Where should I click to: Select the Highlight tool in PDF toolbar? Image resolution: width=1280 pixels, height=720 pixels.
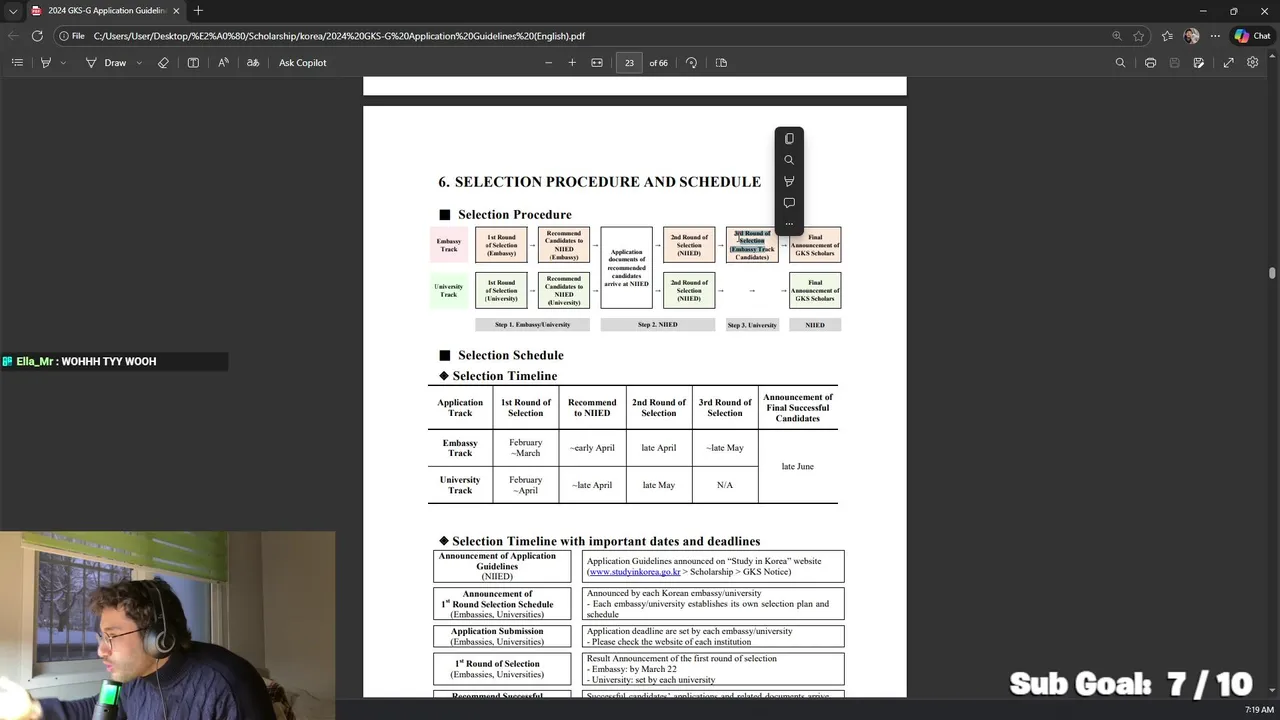(45, 62)
